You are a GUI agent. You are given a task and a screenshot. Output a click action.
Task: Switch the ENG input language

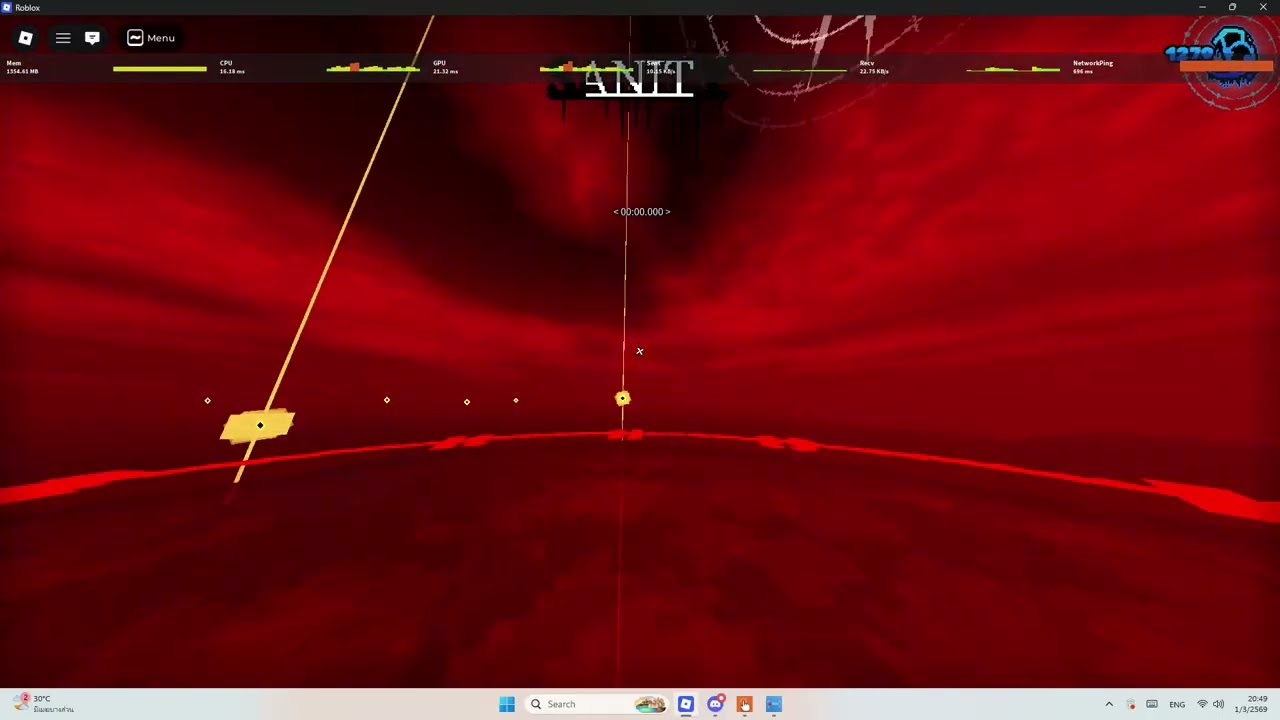point(1177,704)
